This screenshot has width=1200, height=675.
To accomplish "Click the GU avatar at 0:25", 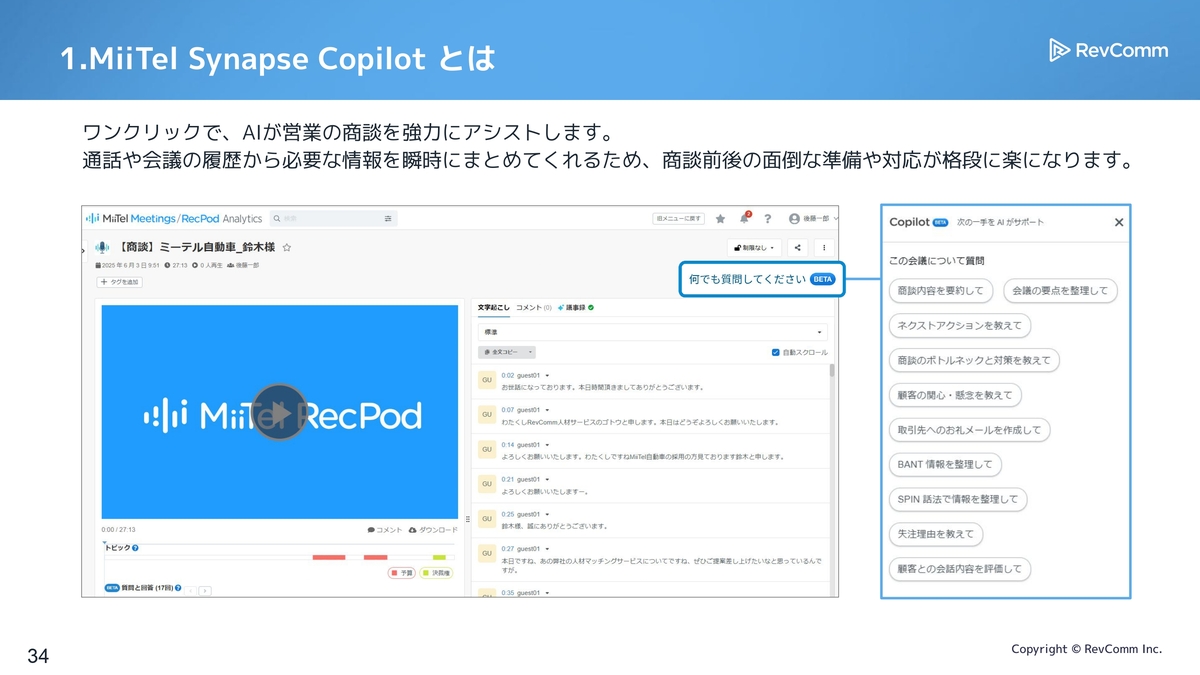I will point(487,519).
